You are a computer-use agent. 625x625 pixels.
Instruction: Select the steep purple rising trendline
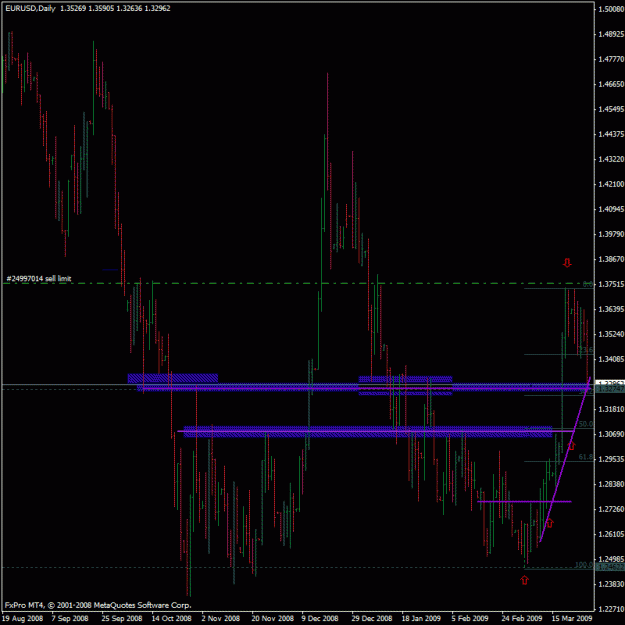click(565, 459)
